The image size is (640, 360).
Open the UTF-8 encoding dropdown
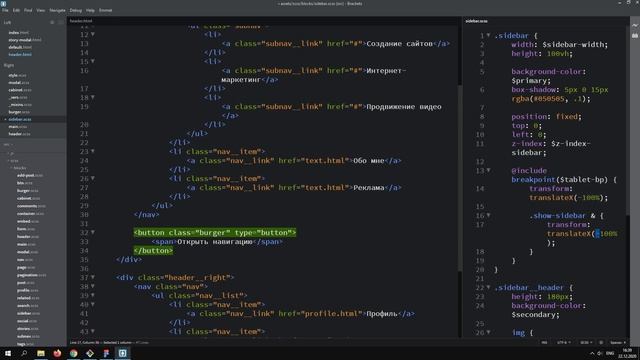pyautogui.click(x=564, y=342)
